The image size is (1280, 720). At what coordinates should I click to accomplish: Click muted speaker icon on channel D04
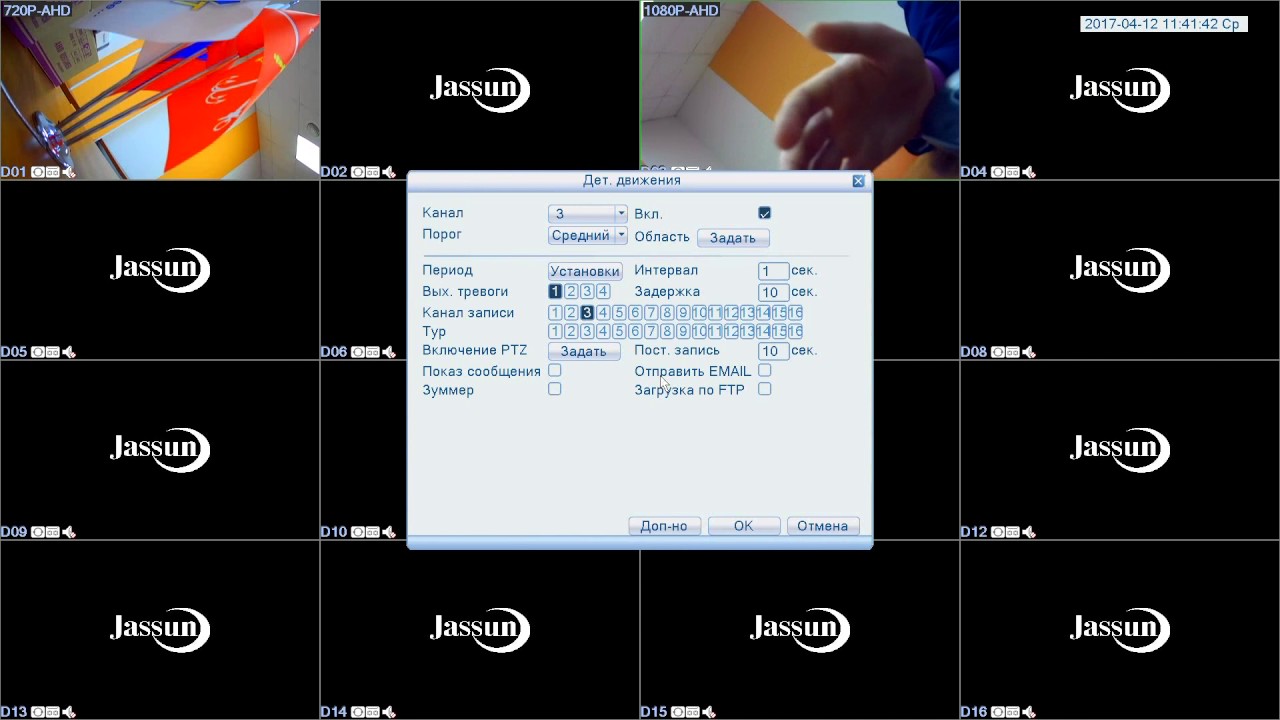click(x=1029, y=172)
